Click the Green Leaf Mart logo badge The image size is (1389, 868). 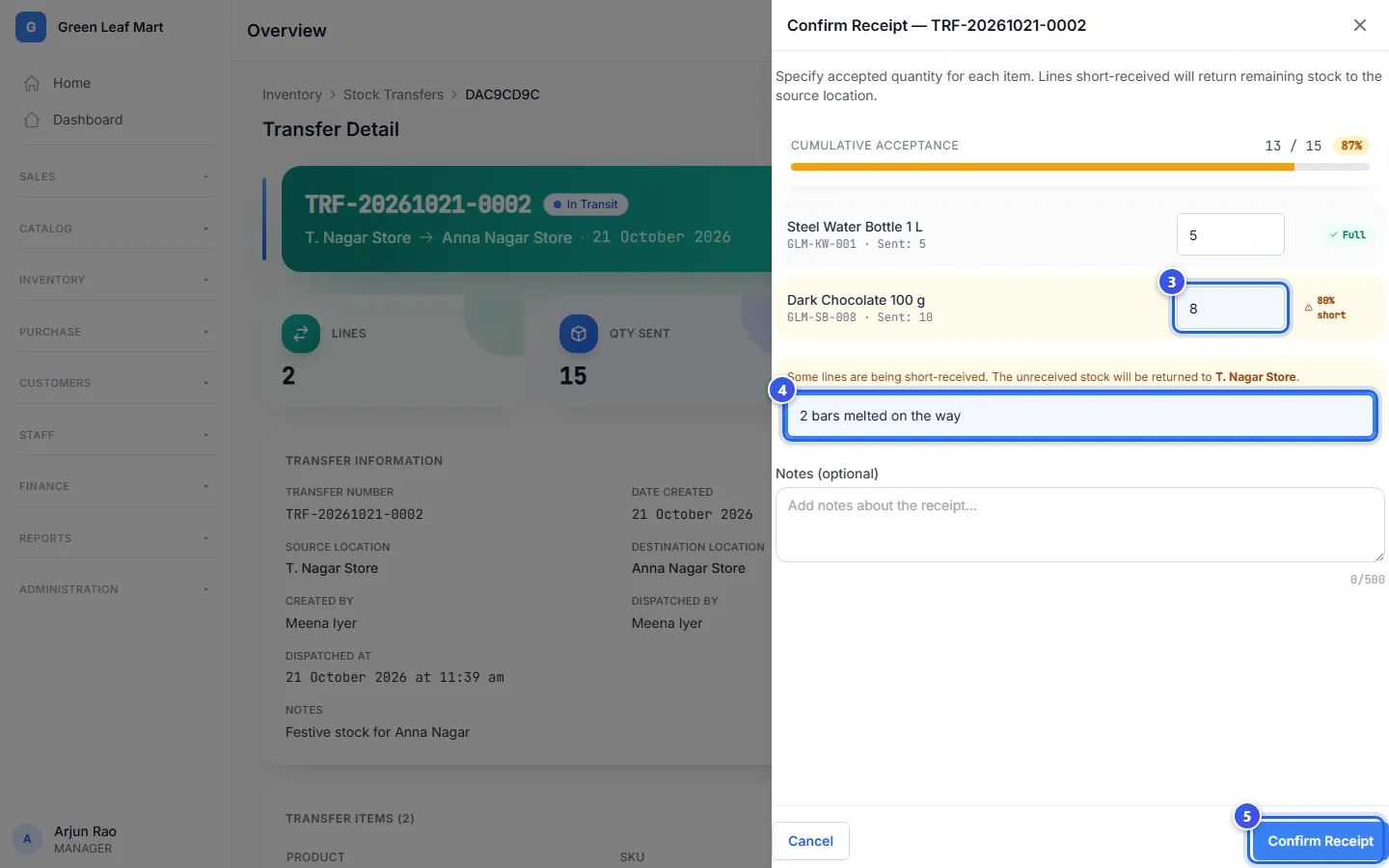(31, 27)
